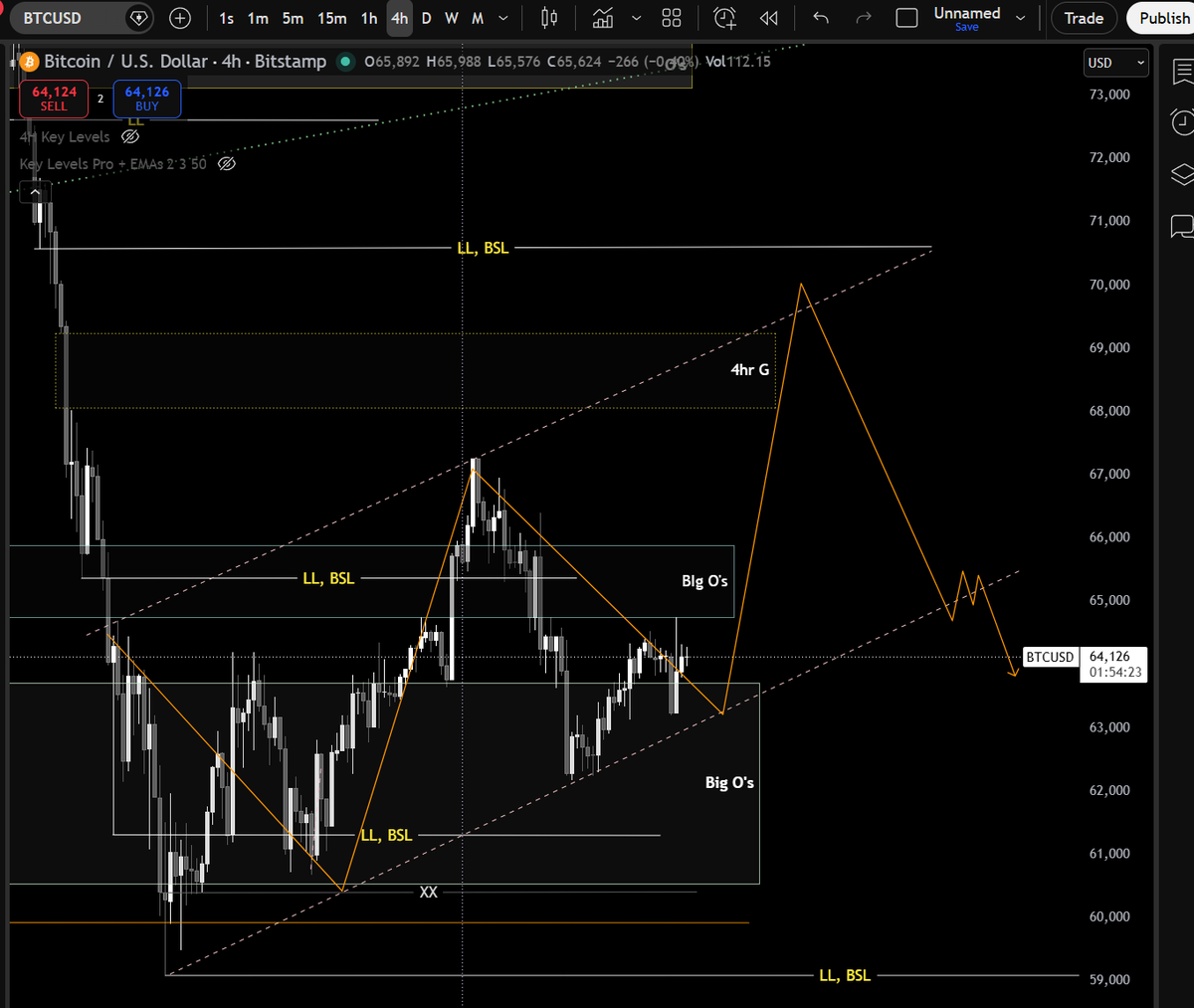Image resolution: width=1194 pixels, height=1008 pixels.
Task: Add a symbol with the plus icon
Action: pos(180,18)
